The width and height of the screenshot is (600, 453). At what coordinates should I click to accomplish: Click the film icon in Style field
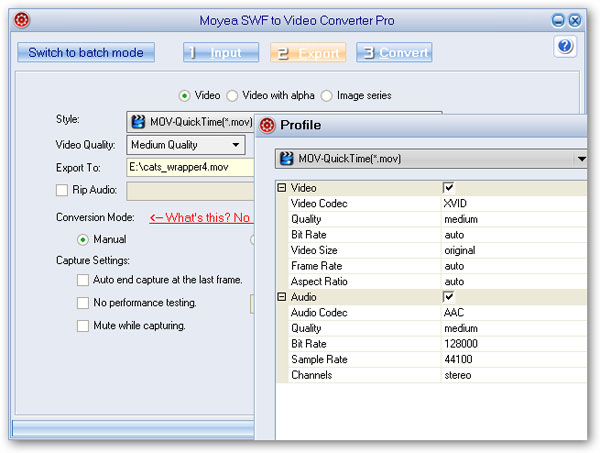tap(138, 122)
